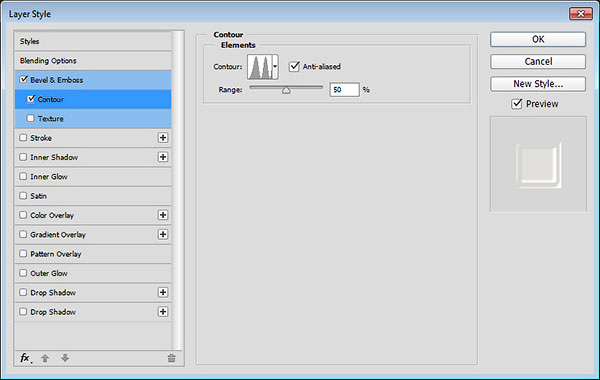Select the Outer Glow label row

93,273
